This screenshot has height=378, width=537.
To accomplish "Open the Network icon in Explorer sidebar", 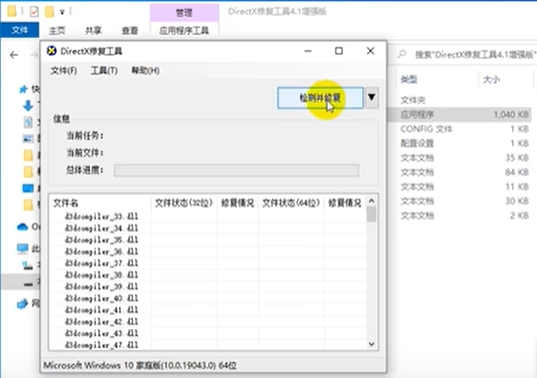I will coord(22,303).
